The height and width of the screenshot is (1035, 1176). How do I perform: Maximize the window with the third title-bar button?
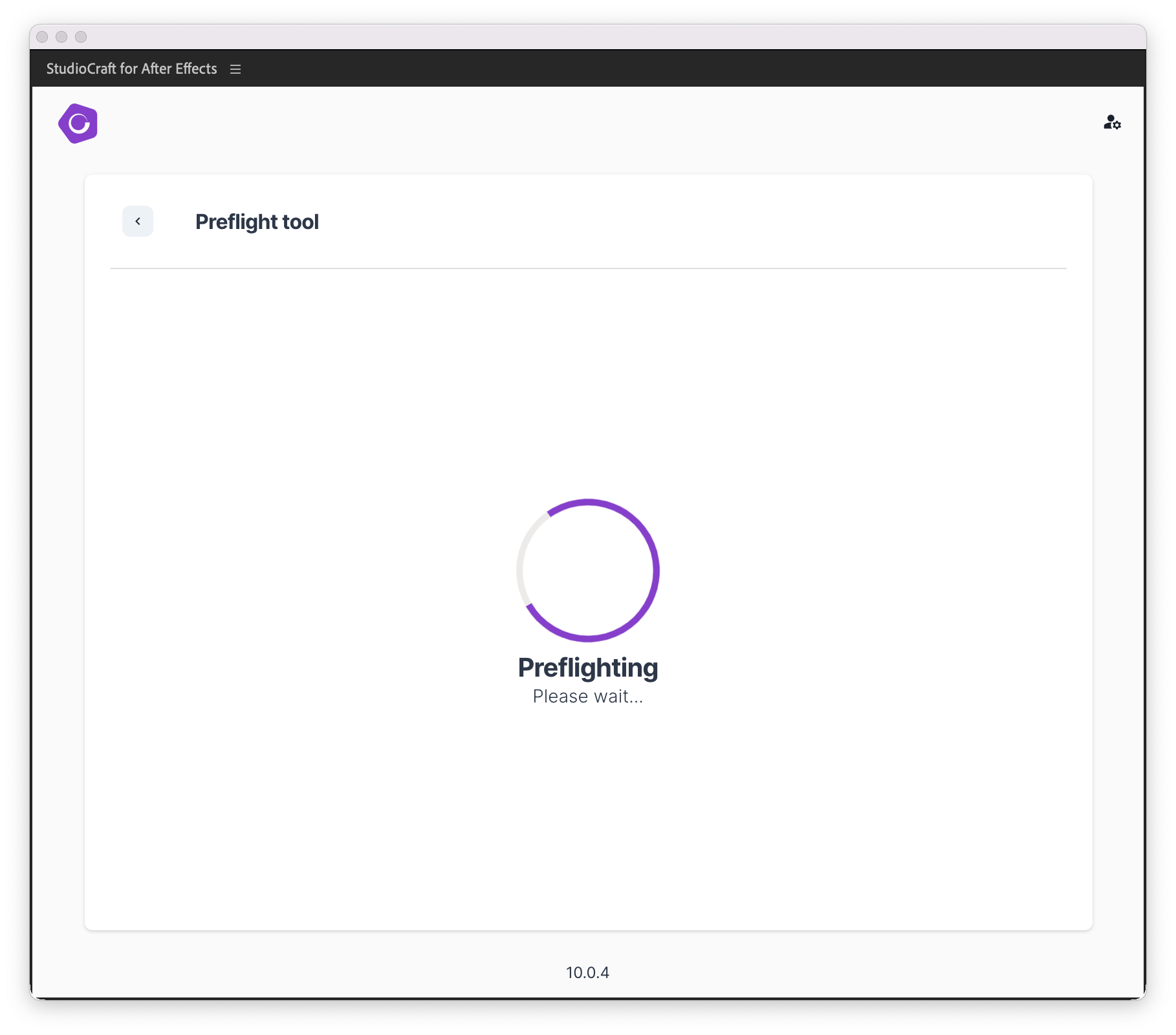(x=81, y=37)
